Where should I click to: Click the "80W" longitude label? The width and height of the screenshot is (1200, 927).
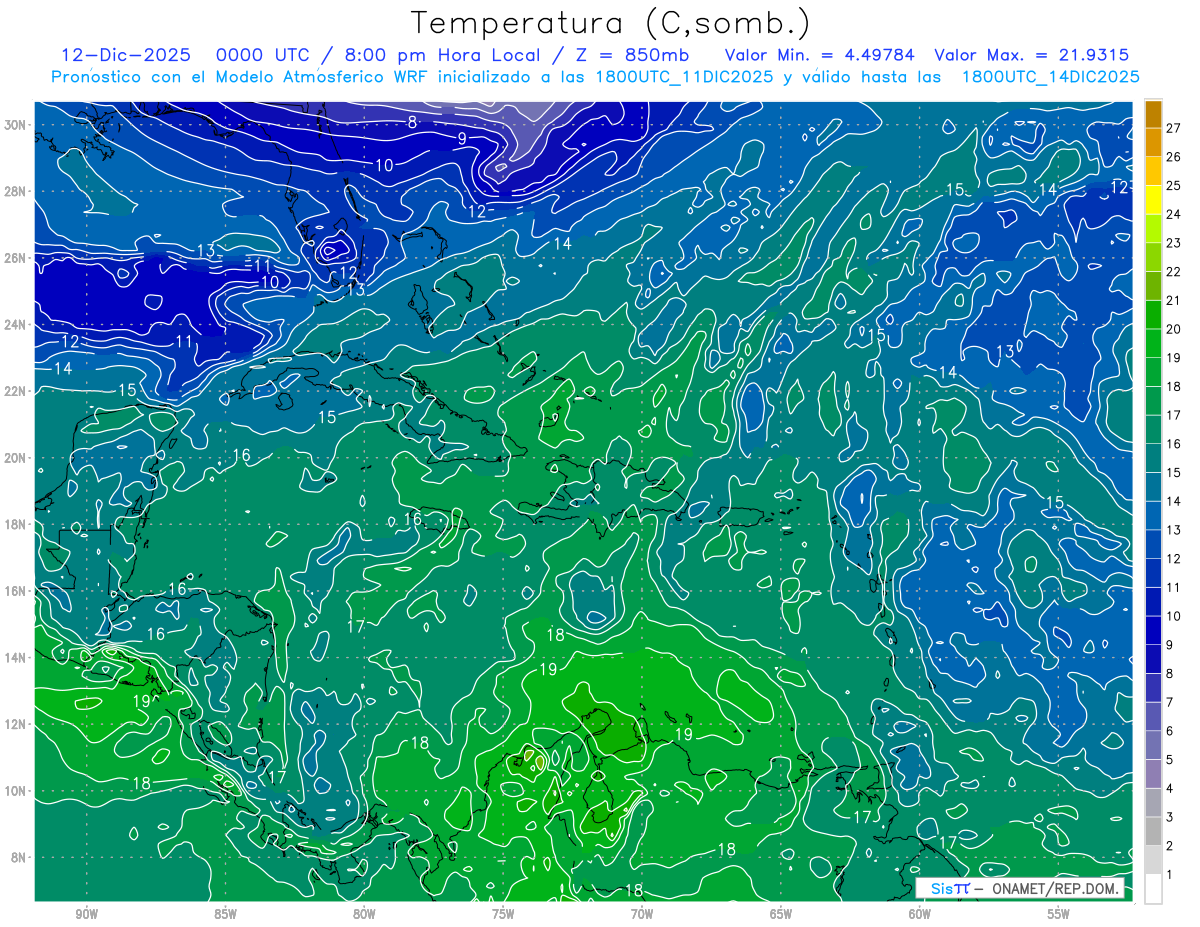[364, 914]
